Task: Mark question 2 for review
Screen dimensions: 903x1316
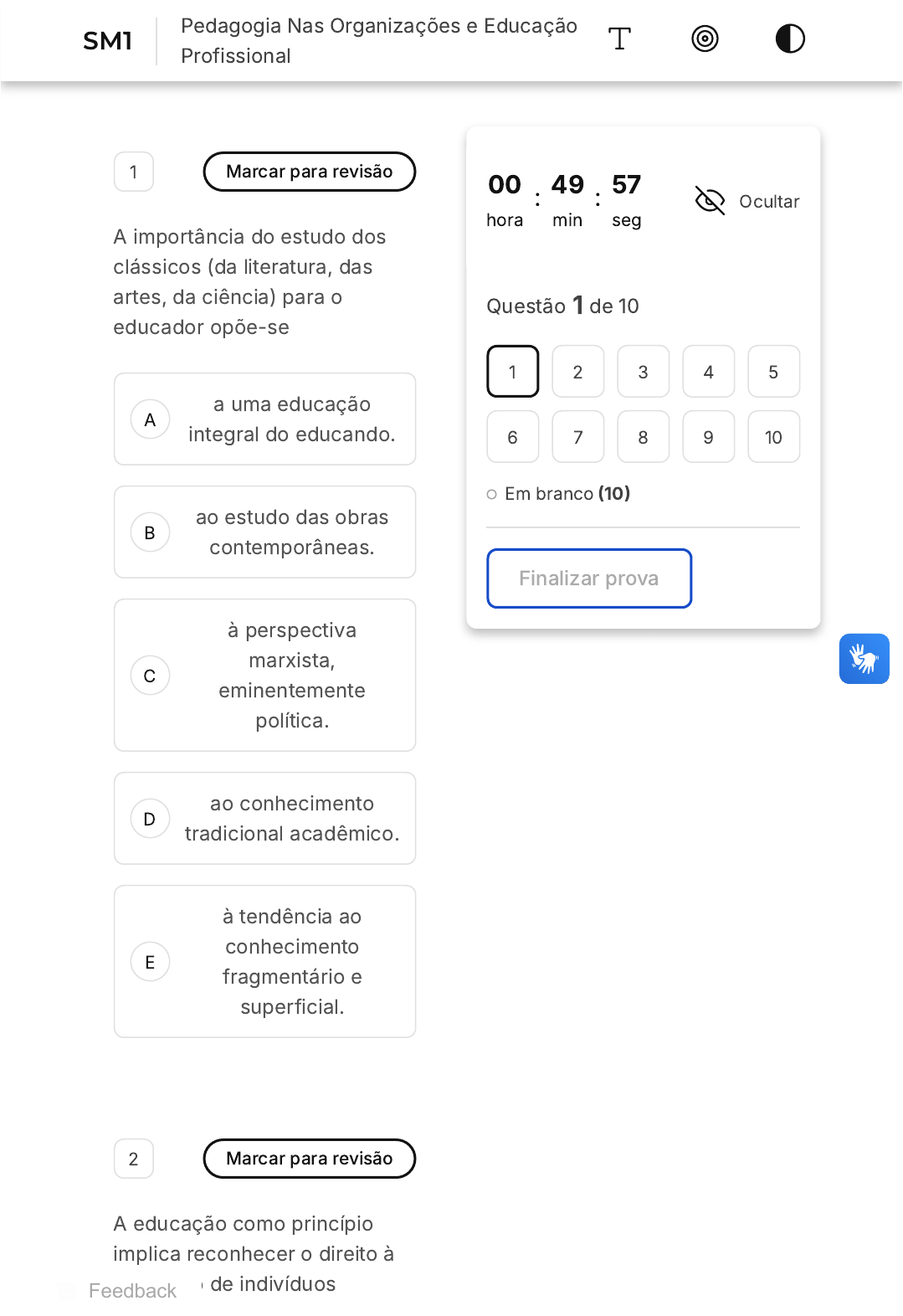Action: click(x=309, y=1159)
